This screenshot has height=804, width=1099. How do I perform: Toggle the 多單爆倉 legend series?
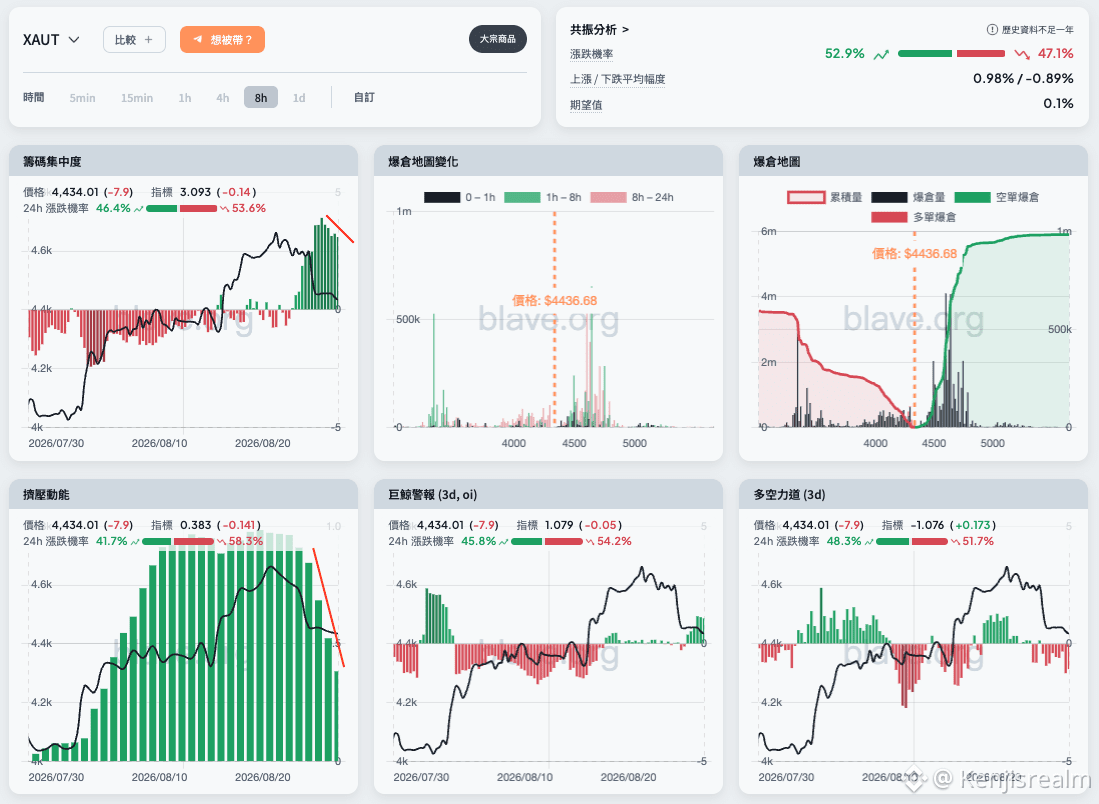pyautogui.click(x=914, y=217)
